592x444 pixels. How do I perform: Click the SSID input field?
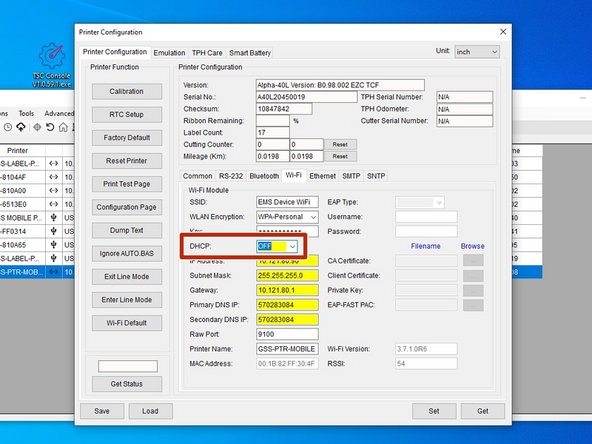(287, 202)
